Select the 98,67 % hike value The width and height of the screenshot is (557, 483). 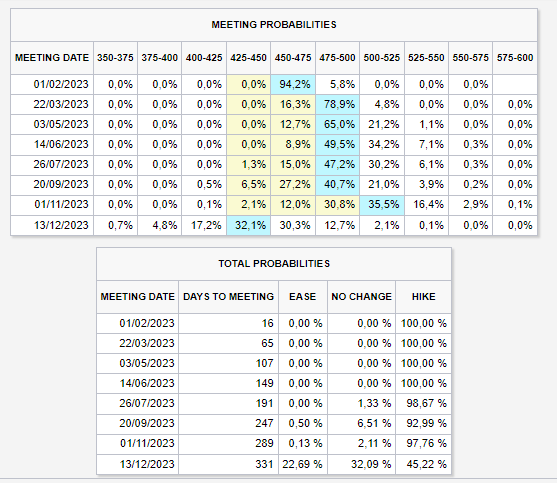(x=423, y=403)
